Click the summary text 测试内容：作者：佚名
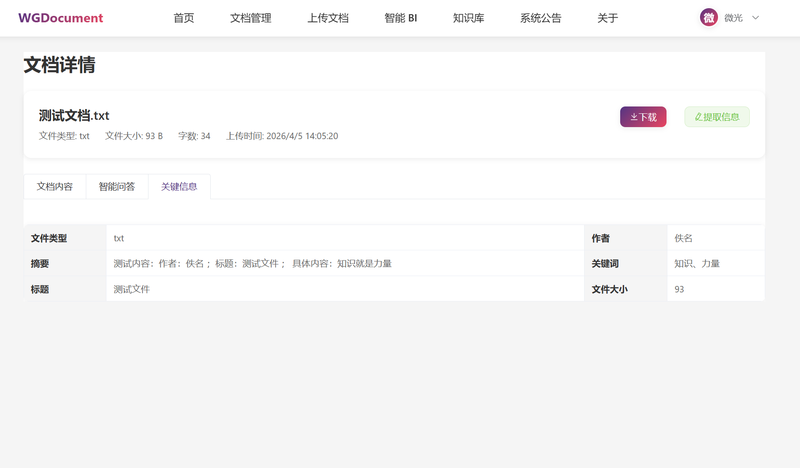Screen dimensions: 800x468 coord(253,264)
